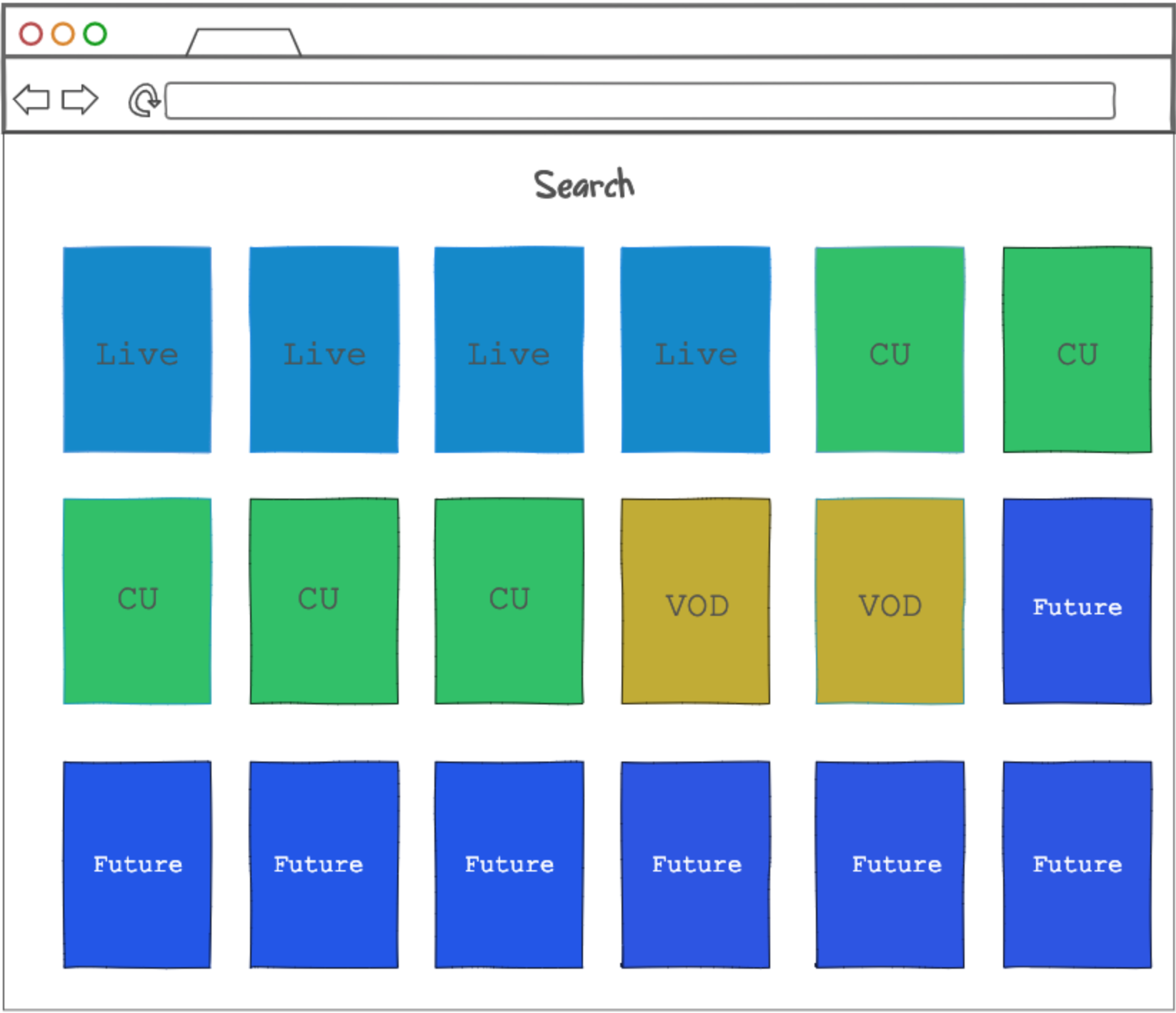
Task: Select the last CU tile in top row
Action: click(x=1077, y=350)
